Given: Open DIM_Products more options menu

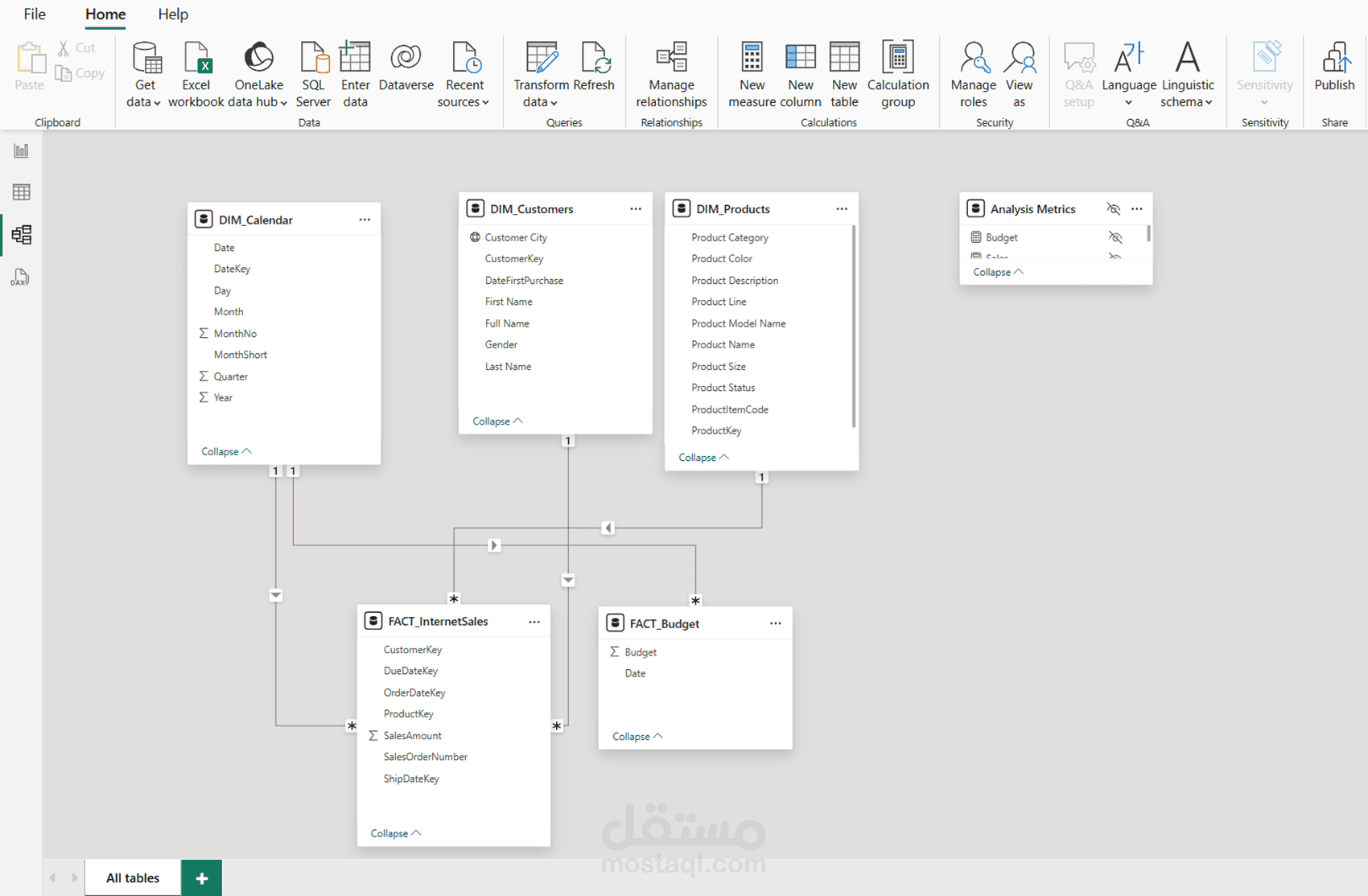Looking at the screenshot, I should [x=842, y=209].
